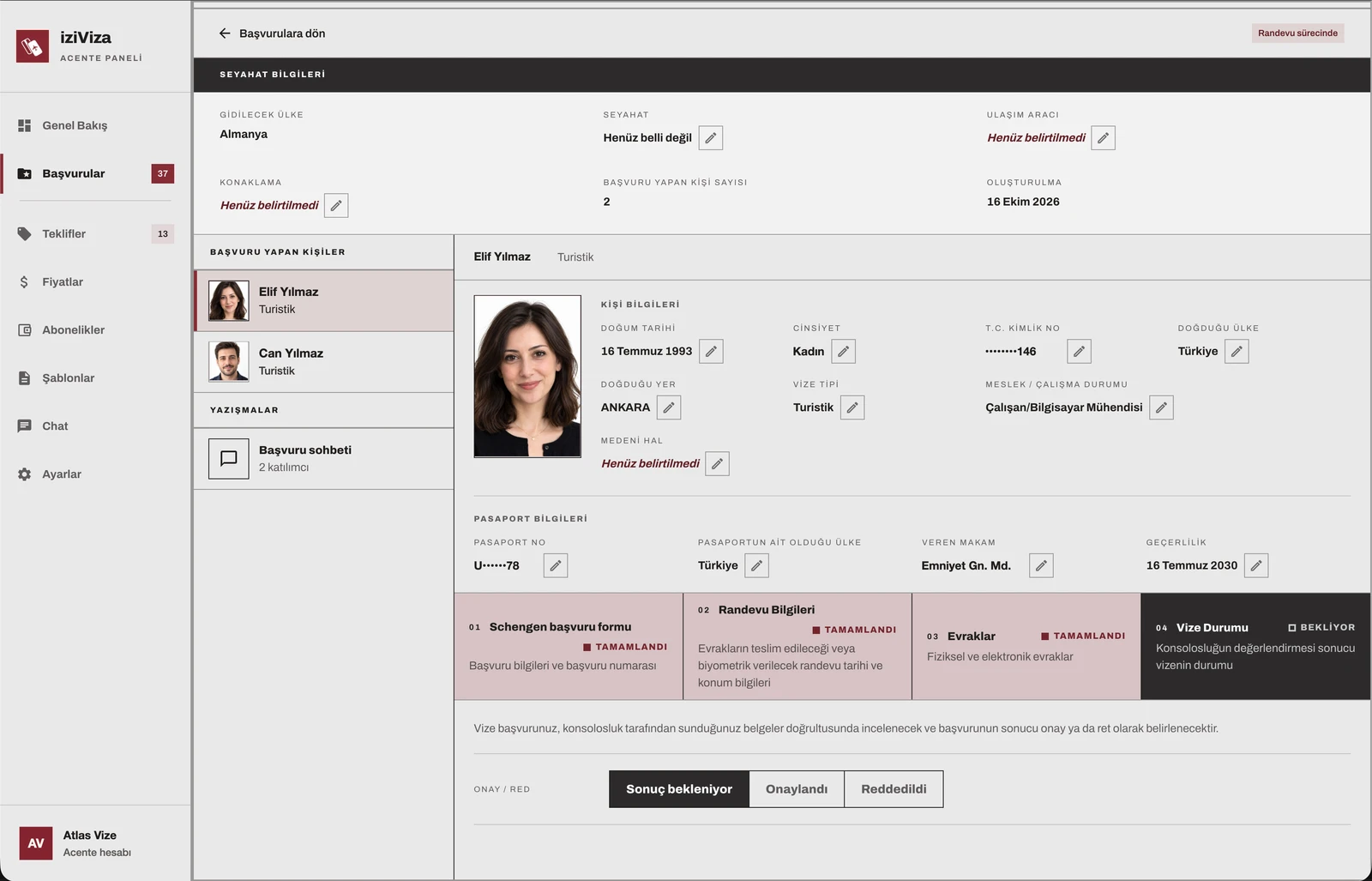The image size is (1372, 881).
Task: Open Şablonlar in sidebar
Action: click(x=95, y=378)
